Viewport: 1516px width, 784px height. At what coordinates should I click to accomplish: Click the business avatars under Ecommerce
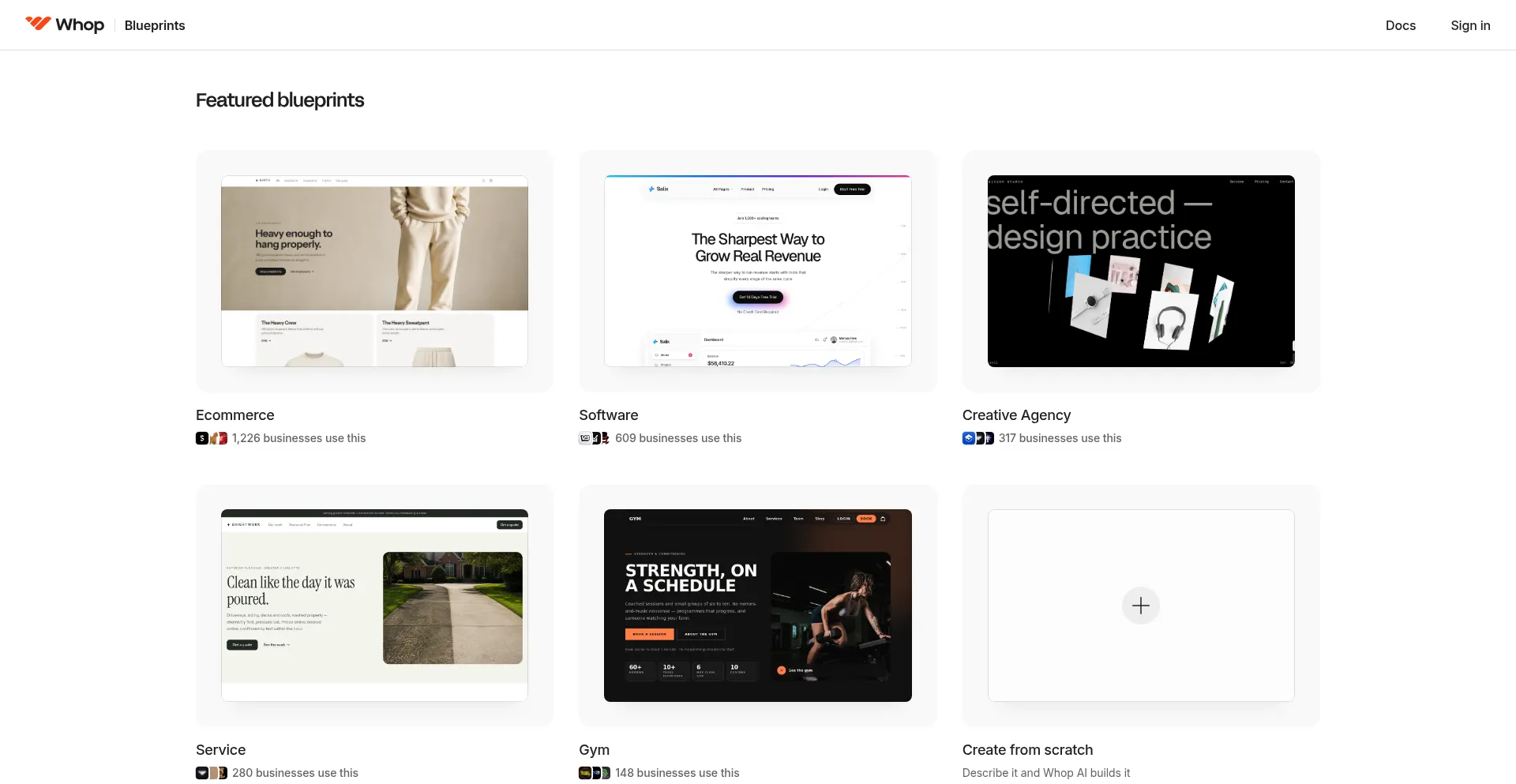(212, 438)
